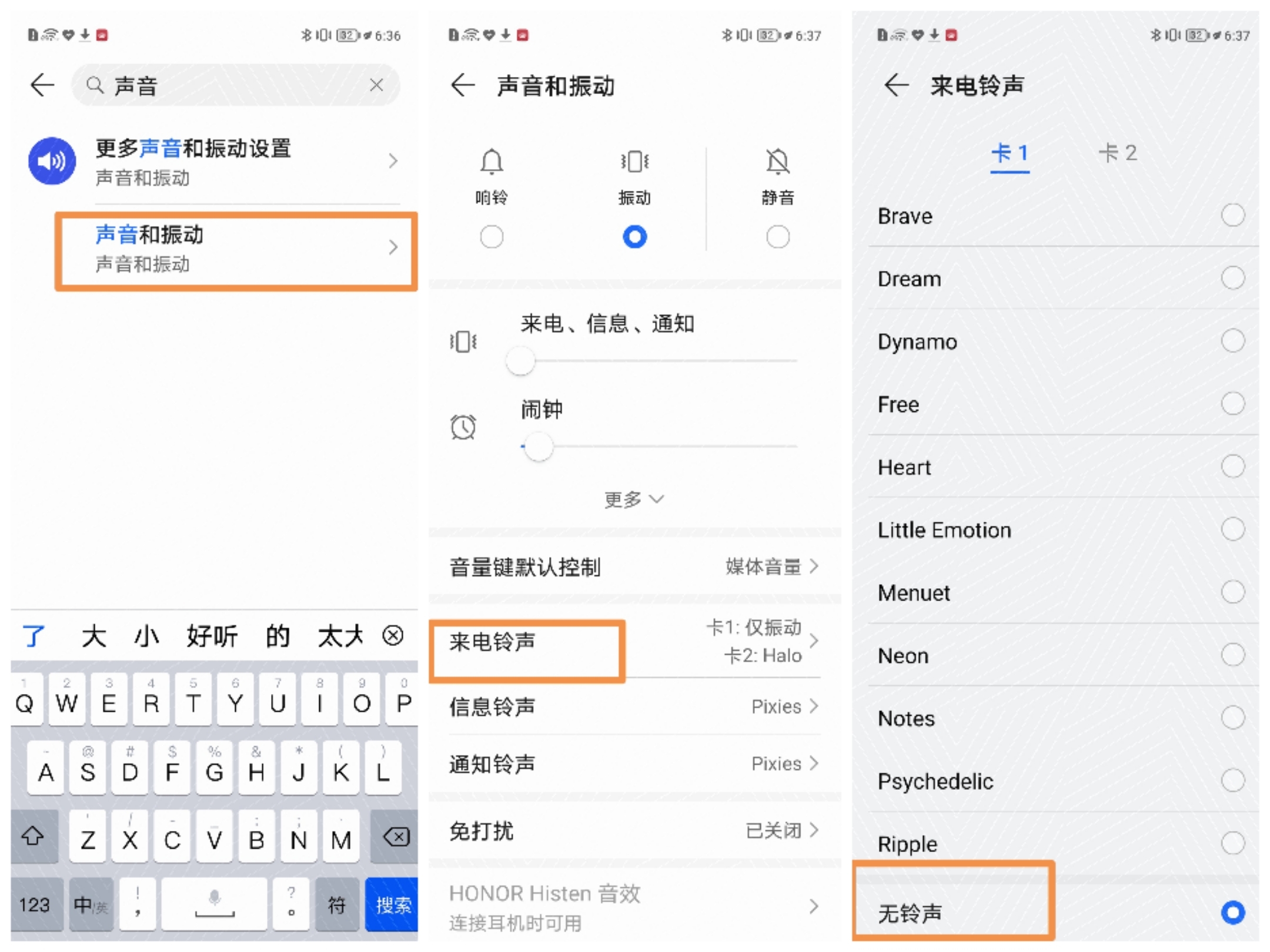
Task: Expand the 更多 volume options
Action: pos(634,500)
